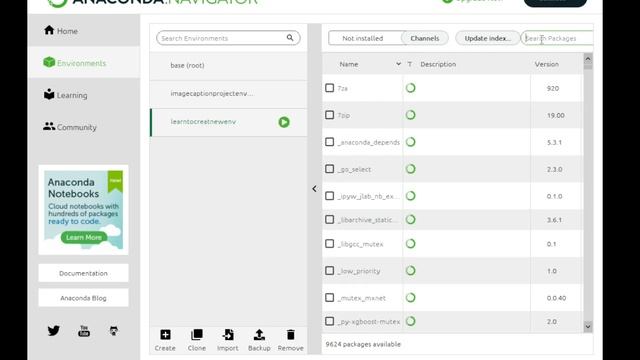Tick the _mutex_mxnet checkbox
640x360 pixels.
pos(329,298)
